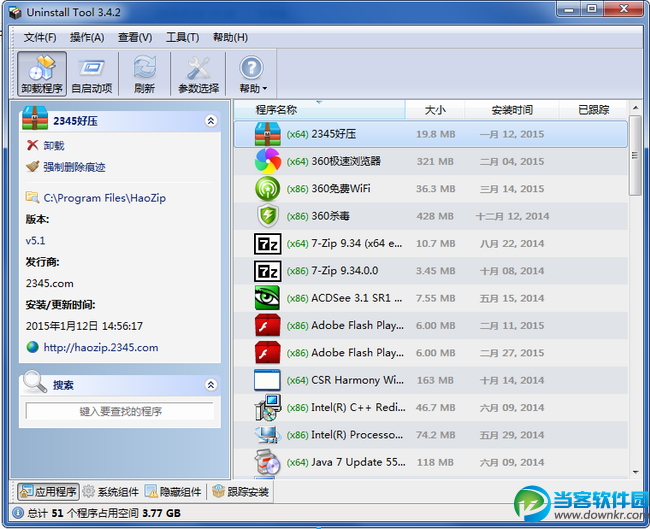Select the CSR Harmony Wireless icon
The image size is (650, 529).
click(267, 380)
